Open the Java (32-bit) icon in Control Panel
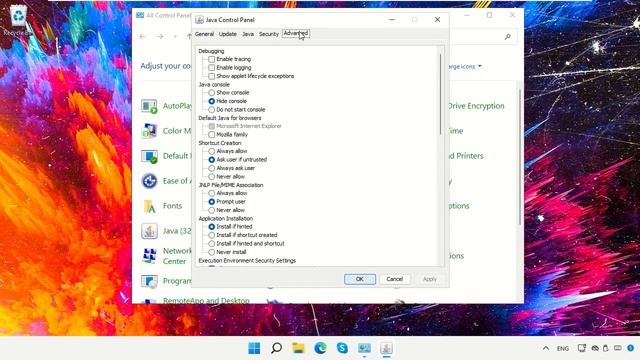The width and height of the screenshot is (640, 360). 149,231
